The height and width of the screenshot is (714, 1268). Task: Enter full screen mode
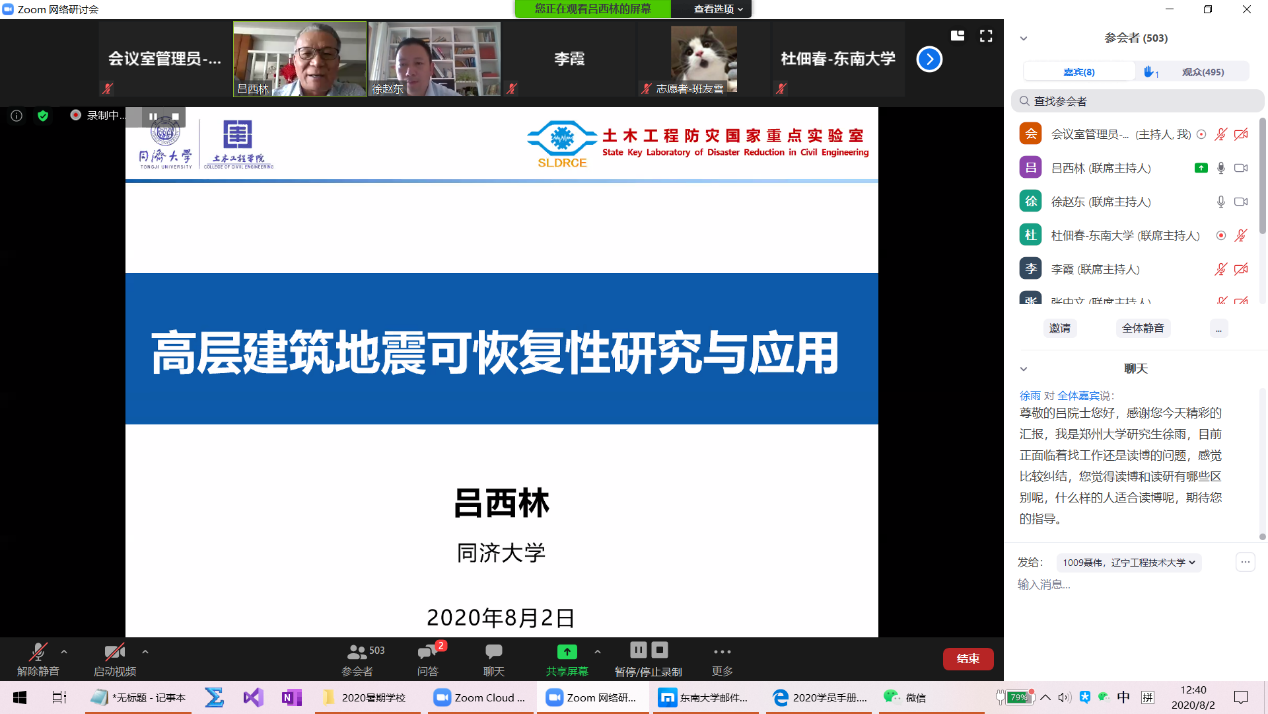tap(985, 36)
